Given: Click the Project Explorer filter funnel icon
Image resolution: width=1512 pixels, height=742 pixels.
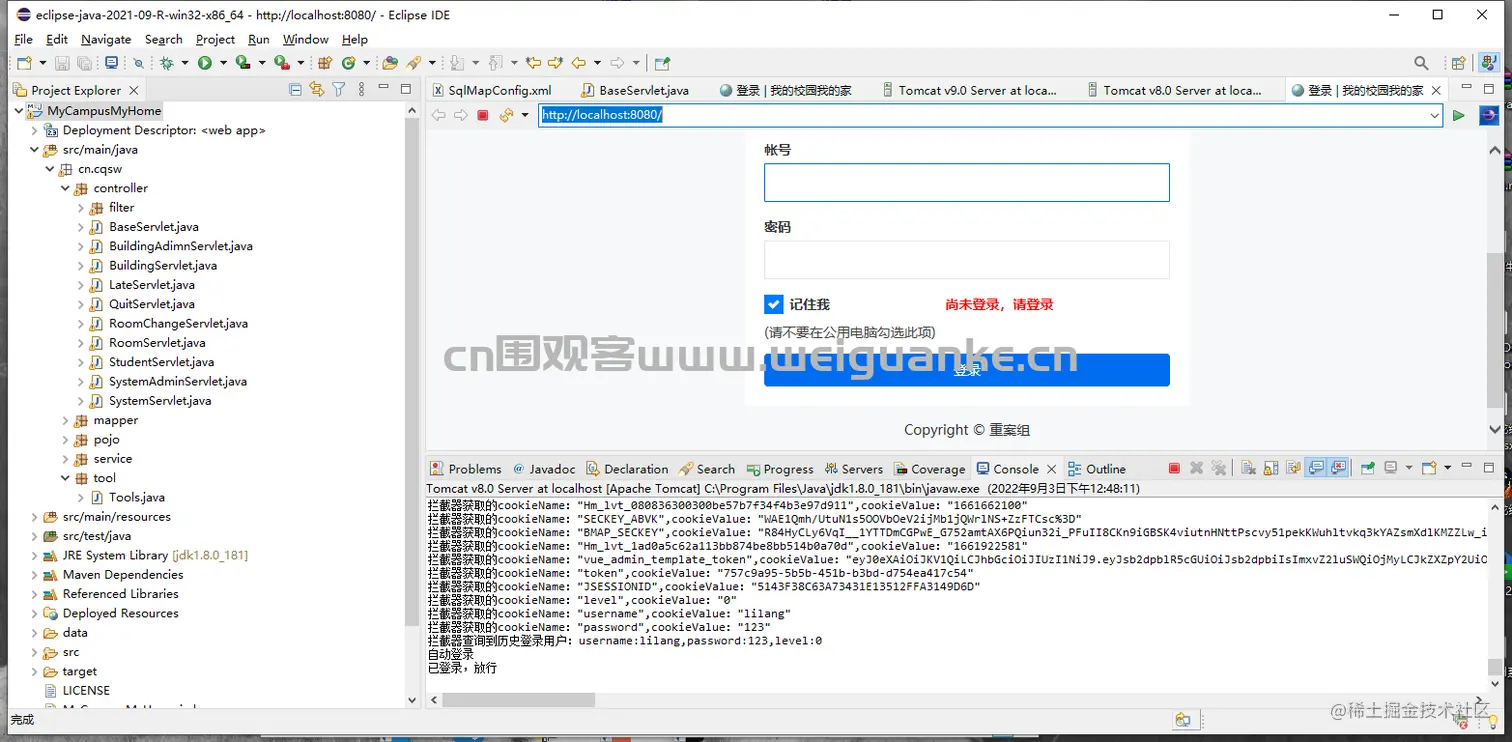Looking at the screenshot, I should pos(339,89).
